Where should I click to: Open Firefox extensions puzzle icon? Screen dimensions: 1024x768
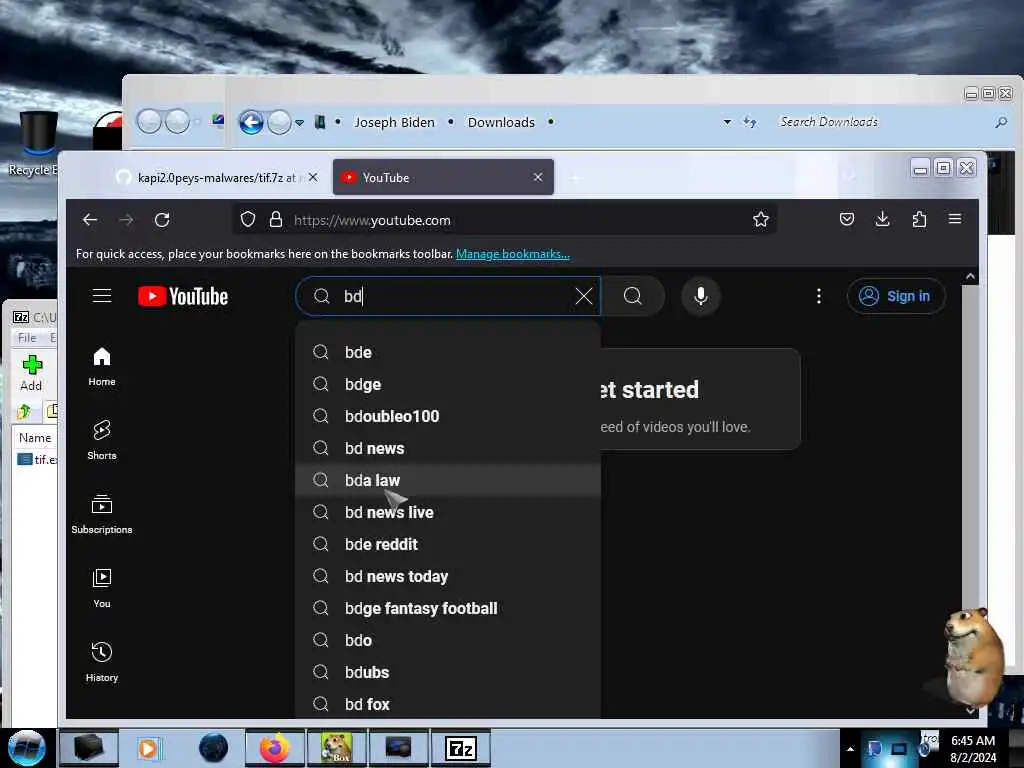pos(919,219)
